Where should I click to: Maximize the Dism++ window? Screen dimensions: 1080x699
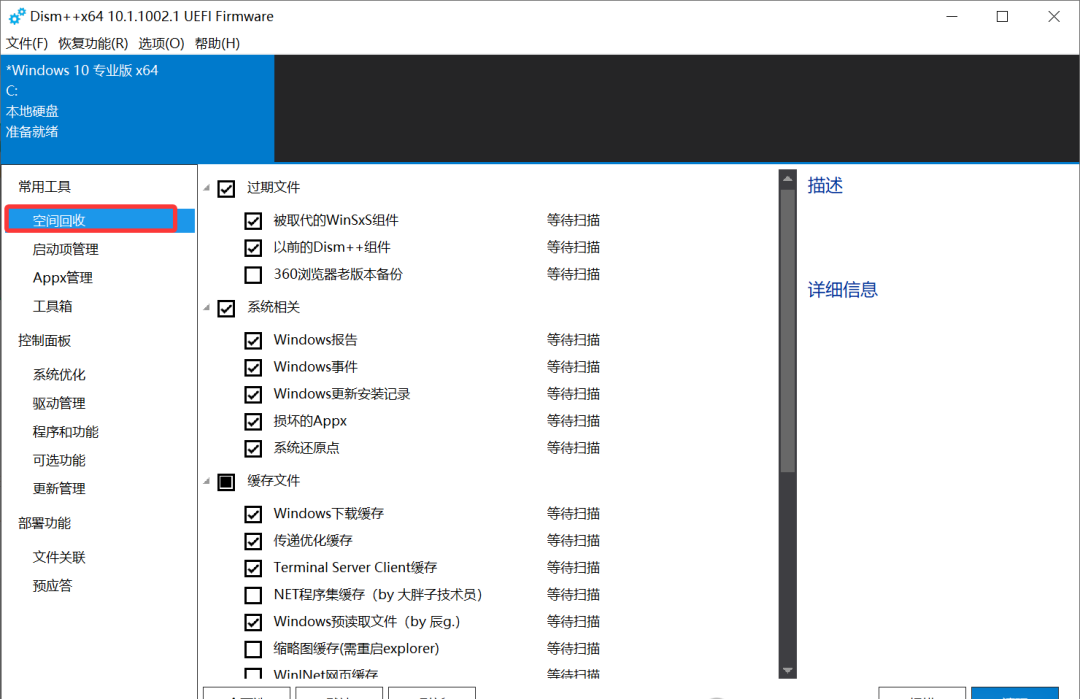[1002, 17]
